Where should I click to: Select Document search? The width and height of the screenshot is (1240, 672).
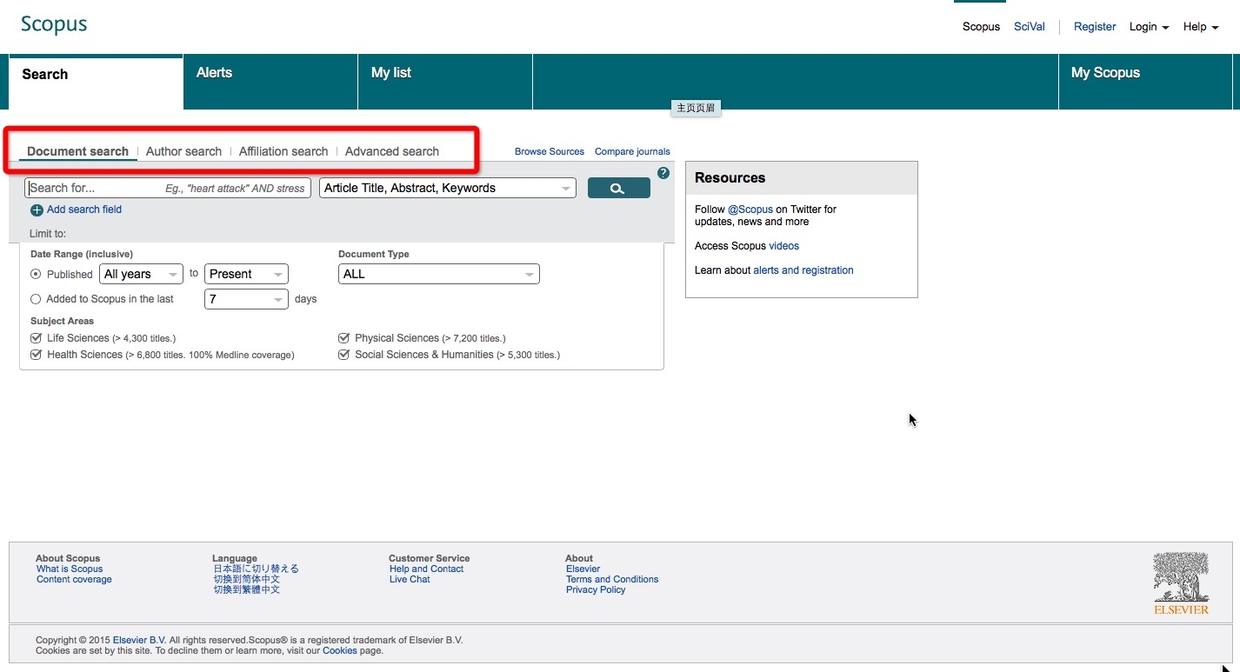(x=78, y=152)
